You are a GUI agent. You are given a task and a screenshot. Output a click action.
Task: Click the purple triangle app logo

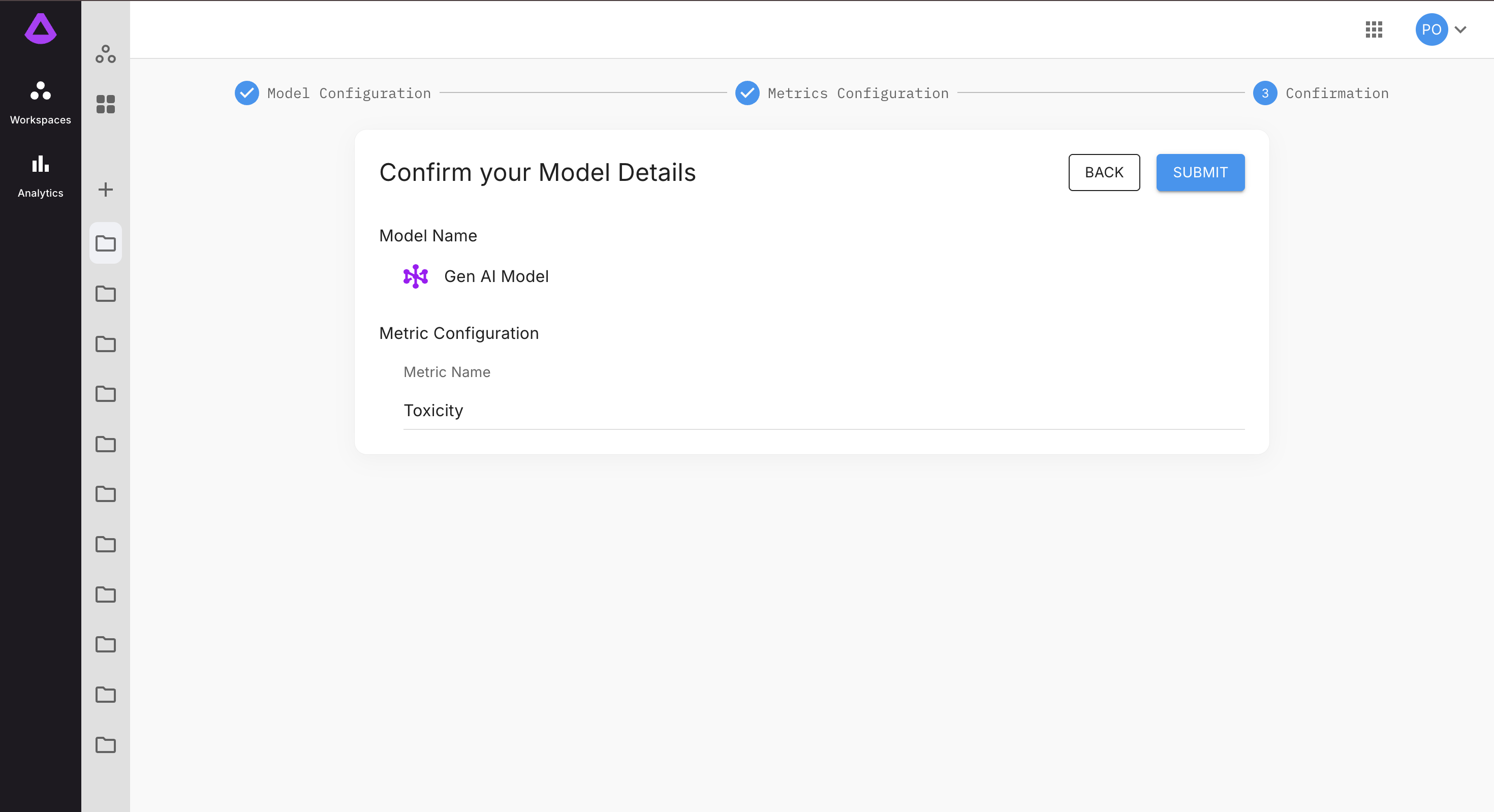pyautogui.click(x=41, y=28)
